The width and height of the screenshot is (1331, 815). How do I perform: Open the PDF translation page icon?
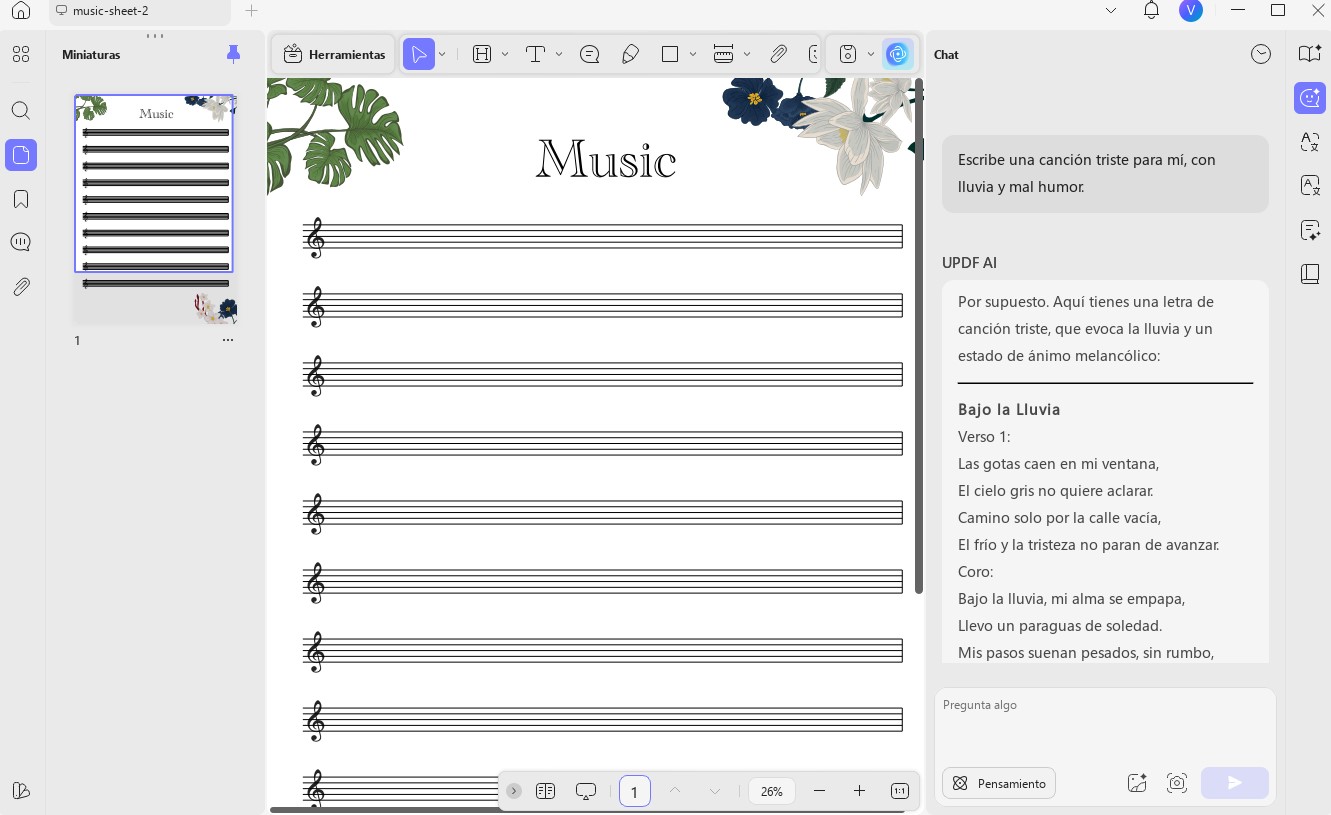coord(1310,186)
